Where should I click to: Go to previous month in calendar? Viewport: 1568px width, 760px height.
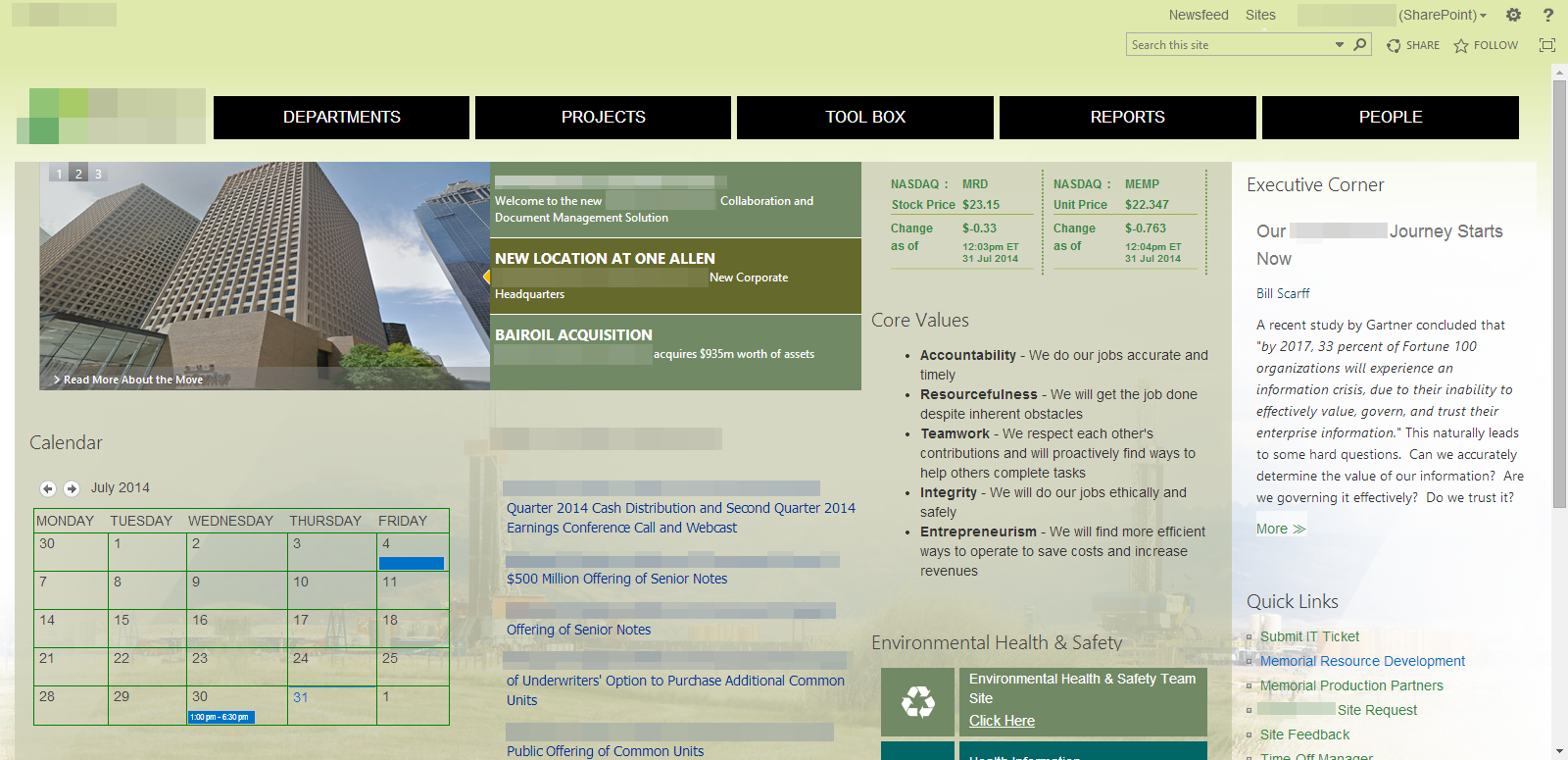(x=47, y=488)
